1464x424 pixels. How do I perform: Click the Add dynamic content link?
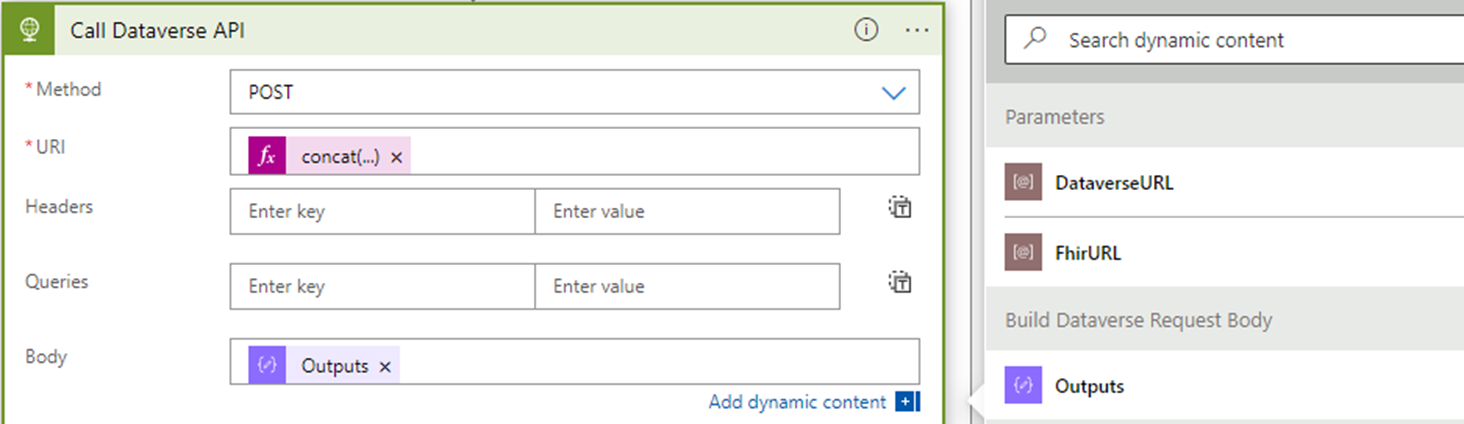[x=797, y=402]
